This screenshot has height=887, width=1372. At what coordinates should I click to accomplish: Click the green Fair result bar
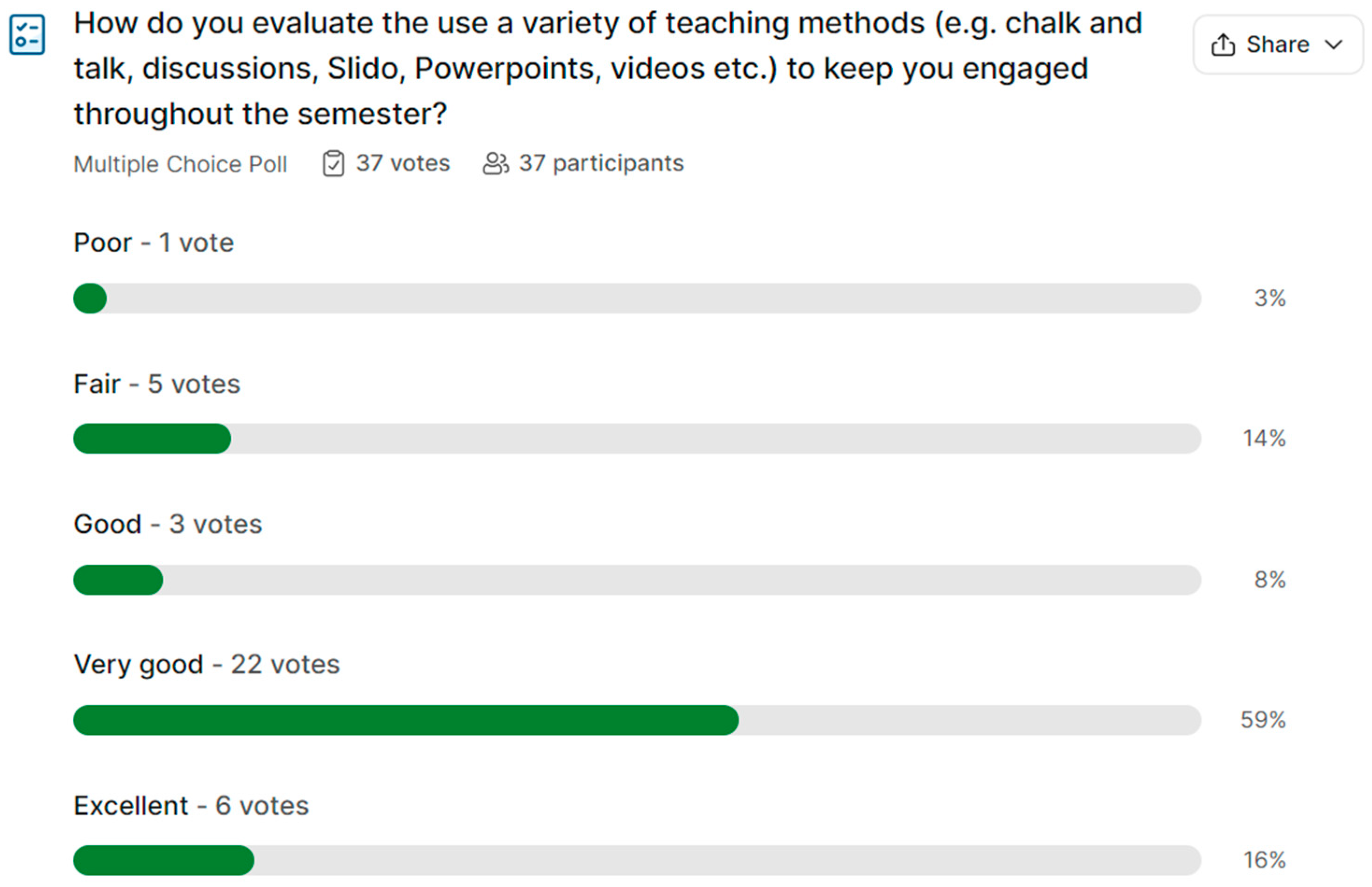pyautogui.click(x=152, y=438)
